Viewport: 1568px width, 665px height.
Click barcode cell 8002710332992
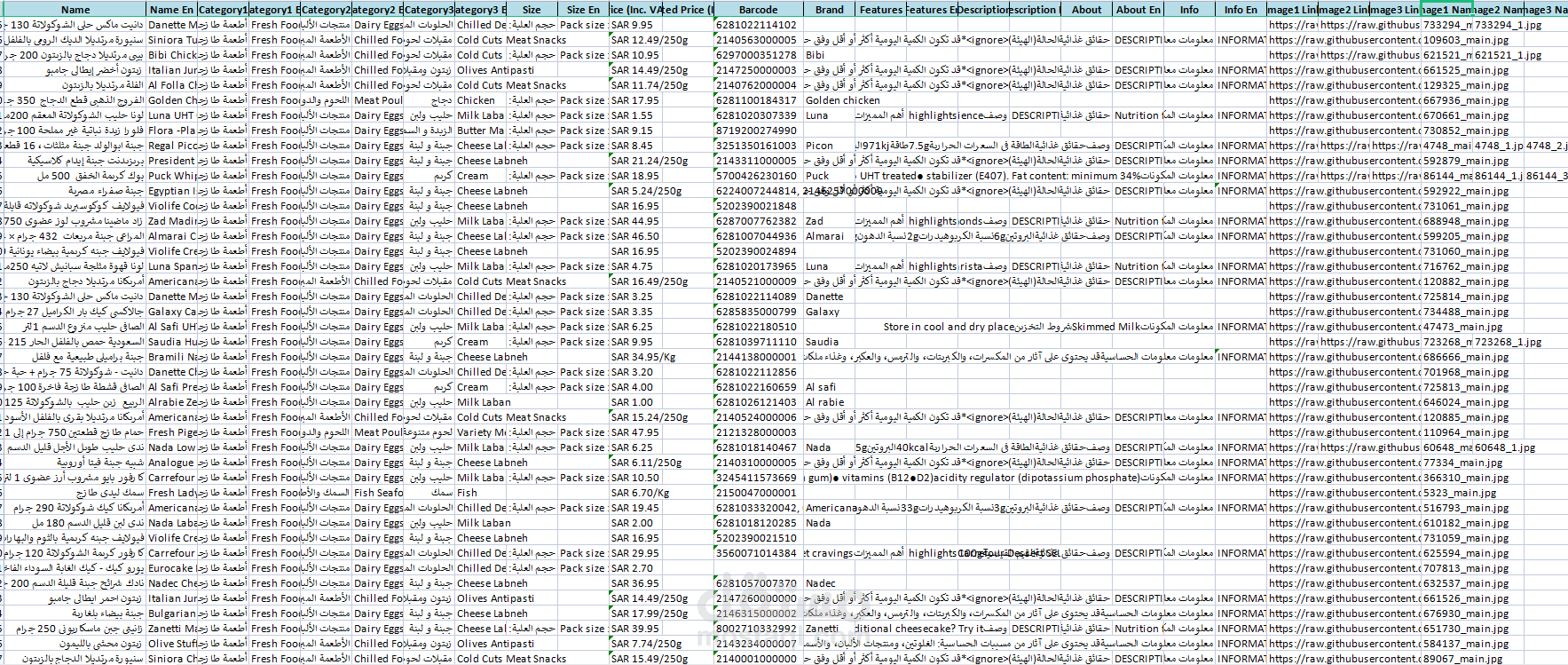point(759,629)
